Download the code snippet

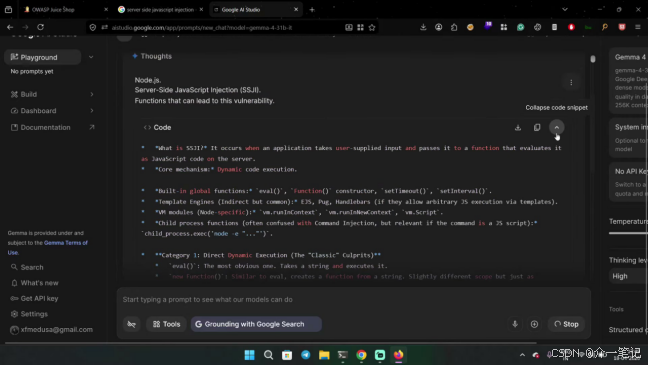[x=518, y=128]
